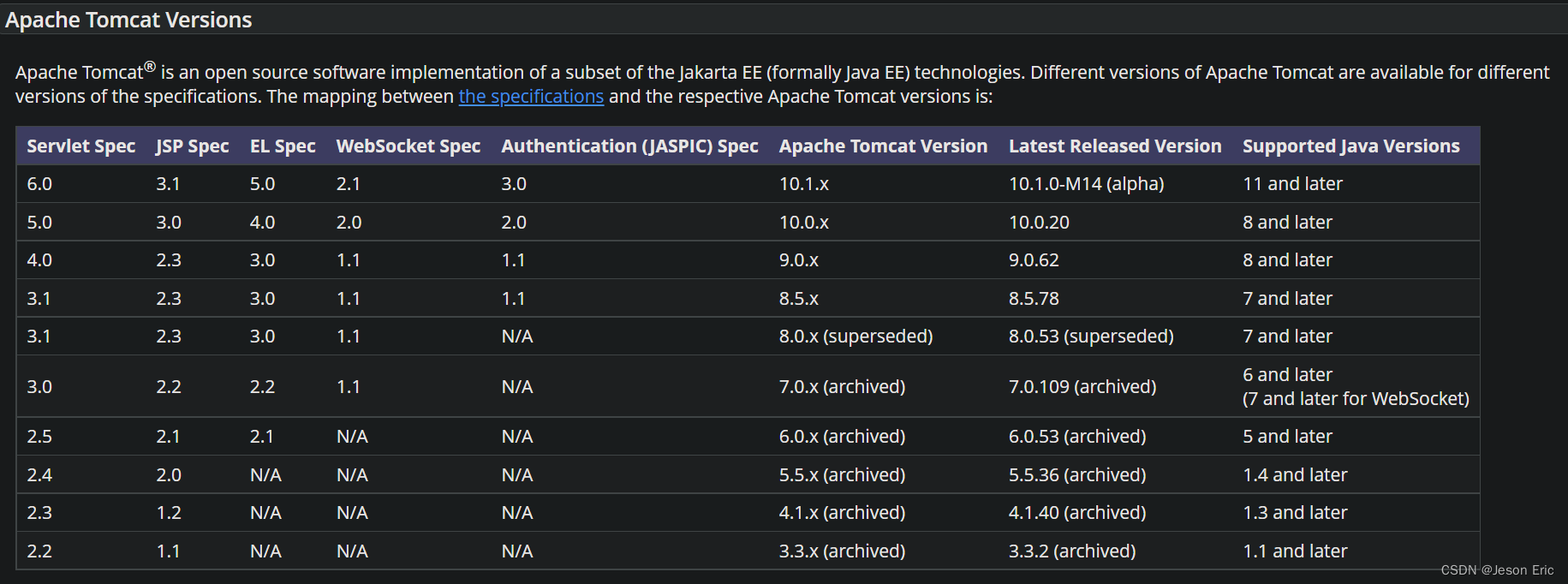The image size is (1568, 584).
Task: Select the '8.0.53 (superseded)' cell
Action: (x=1091, y=337)
